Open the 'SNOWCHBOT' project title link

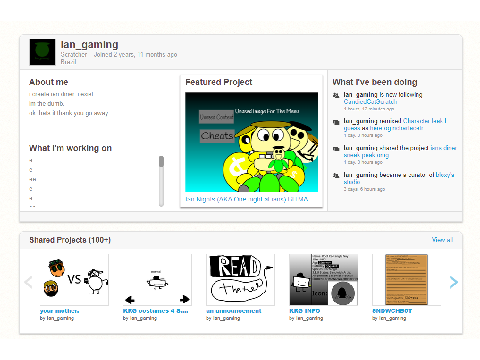pos(392,311)
